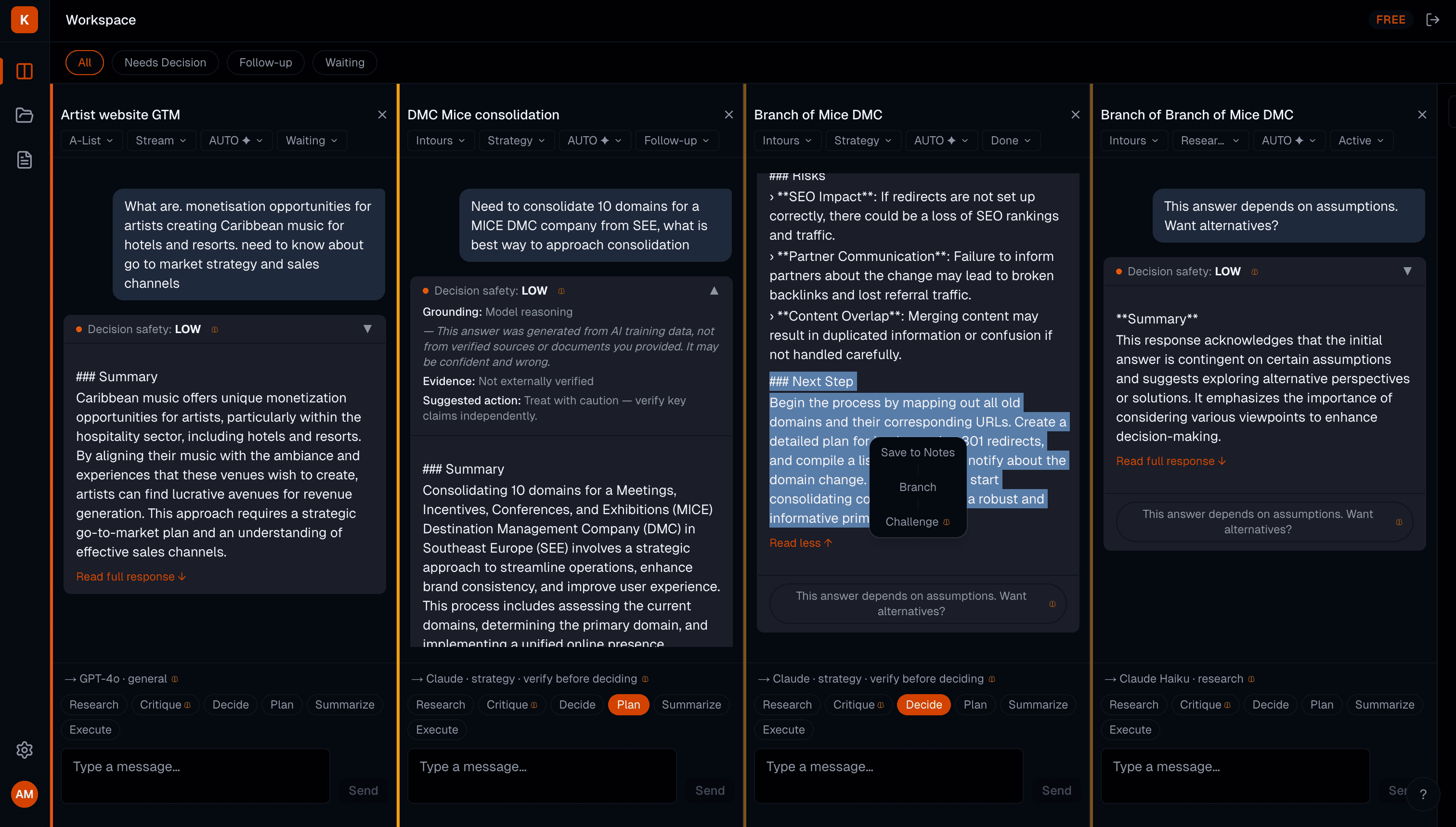Click Read full response in Artist website GTM

pyautogui.click(x=130, y=576)
